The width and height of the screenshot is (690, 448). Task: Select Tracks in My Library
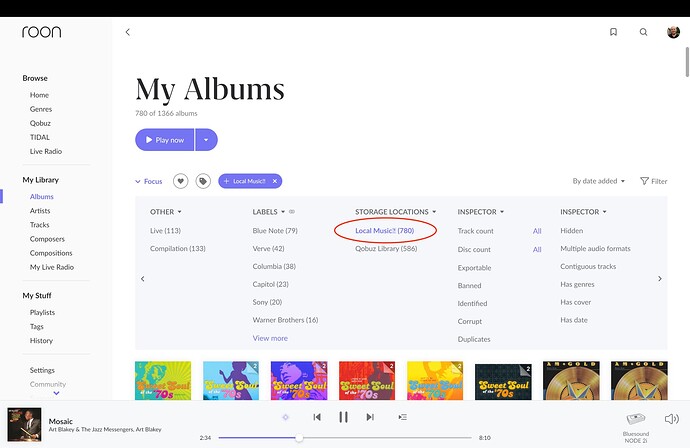coord(40,224)
